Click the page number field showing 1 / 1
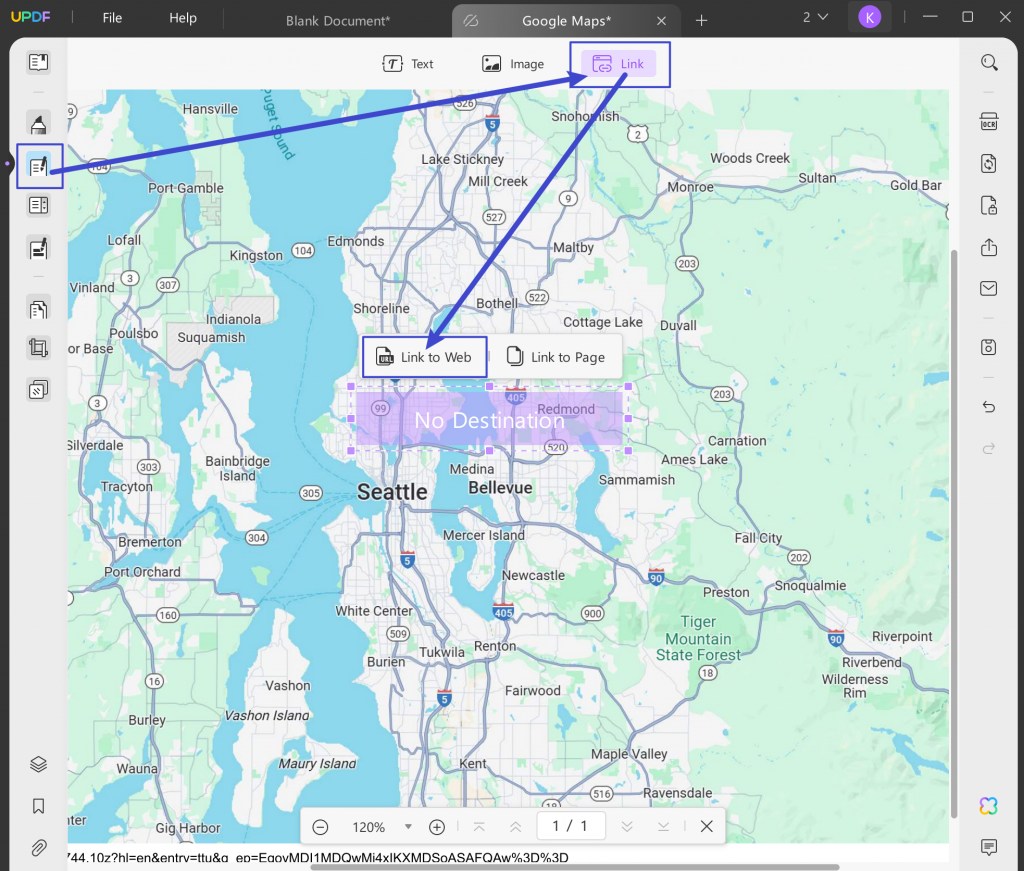Image resolution: width=1024 pixels, height=871 pixels. click(x=571, y=826)
